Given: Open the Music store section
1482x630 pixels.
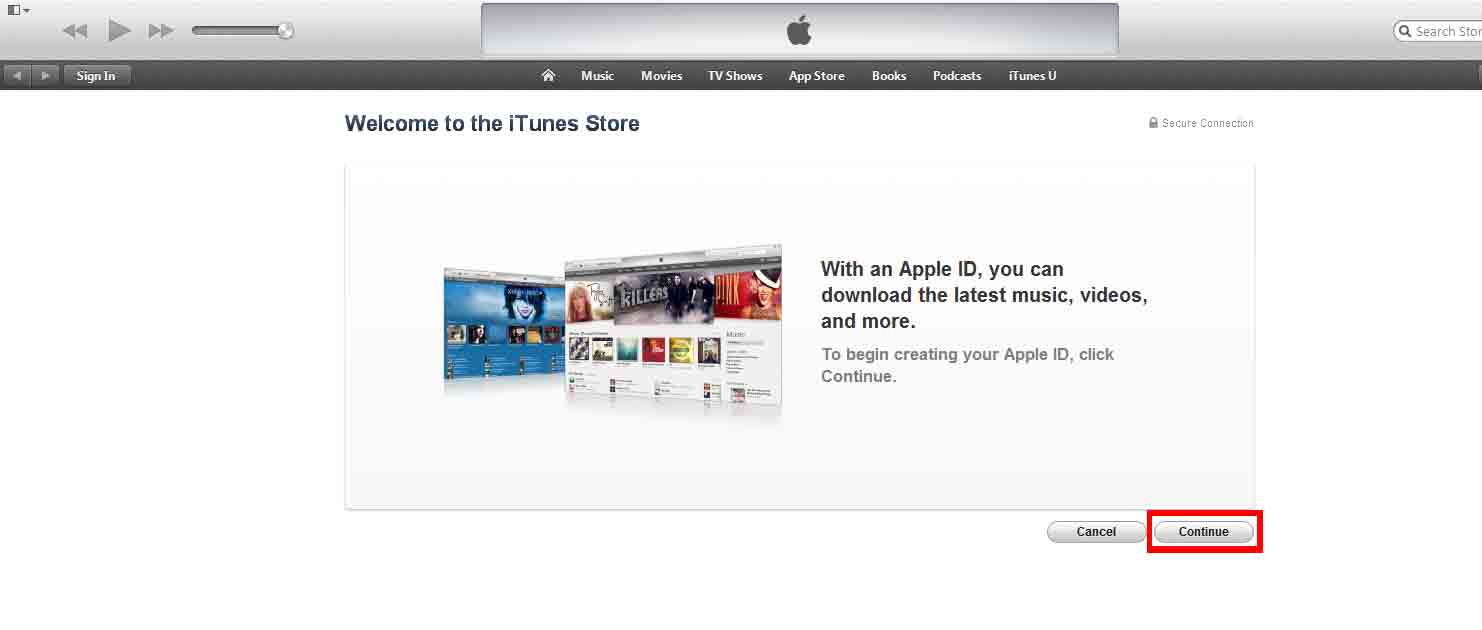Looking at the screenshot, I should 597,76.
